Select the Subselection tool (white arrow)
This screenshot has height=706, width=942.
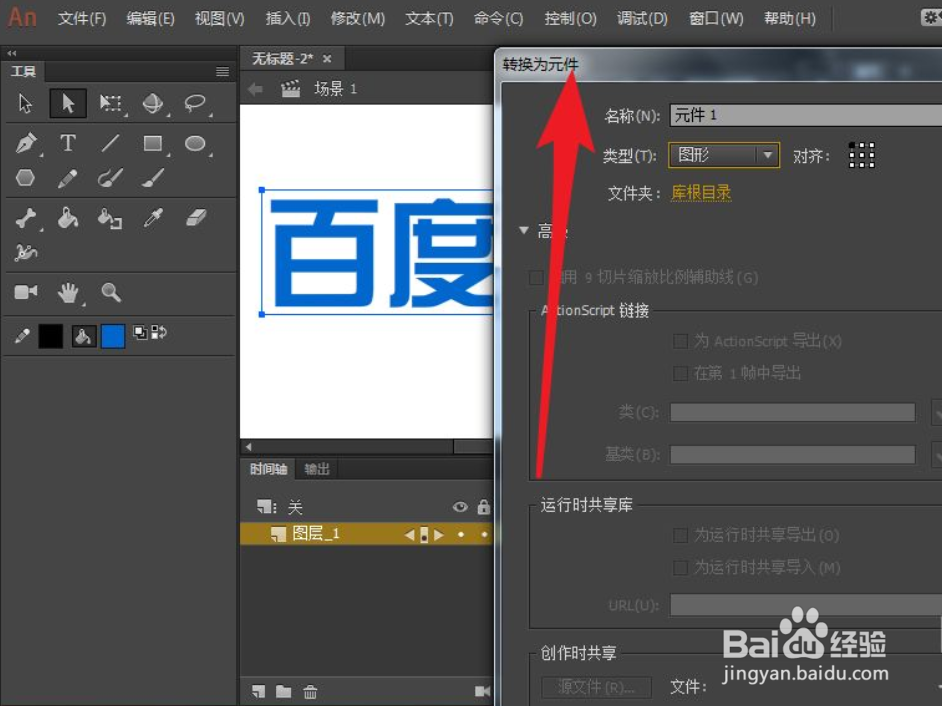click(25, 103)
